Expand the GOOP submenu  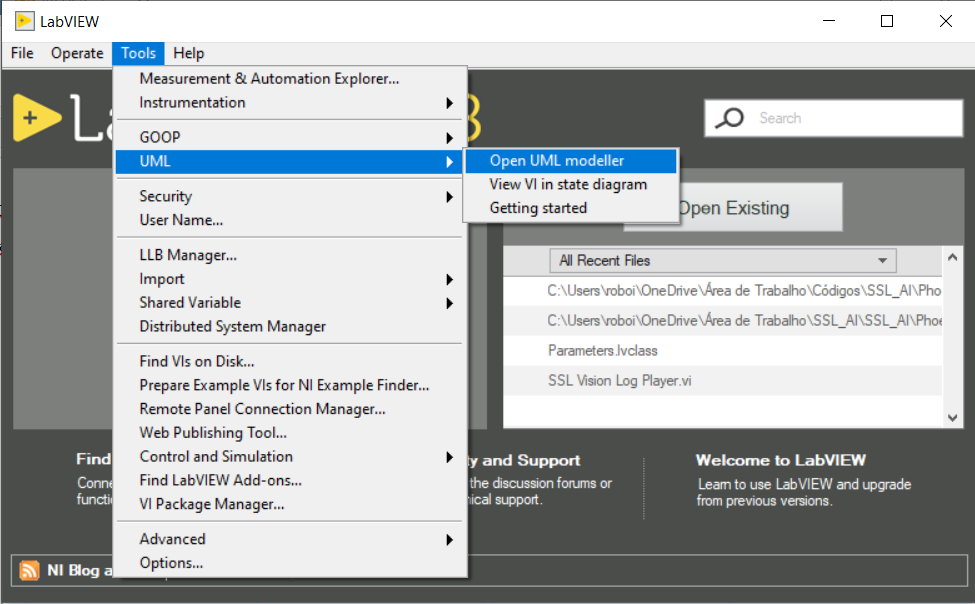(290, 137)
